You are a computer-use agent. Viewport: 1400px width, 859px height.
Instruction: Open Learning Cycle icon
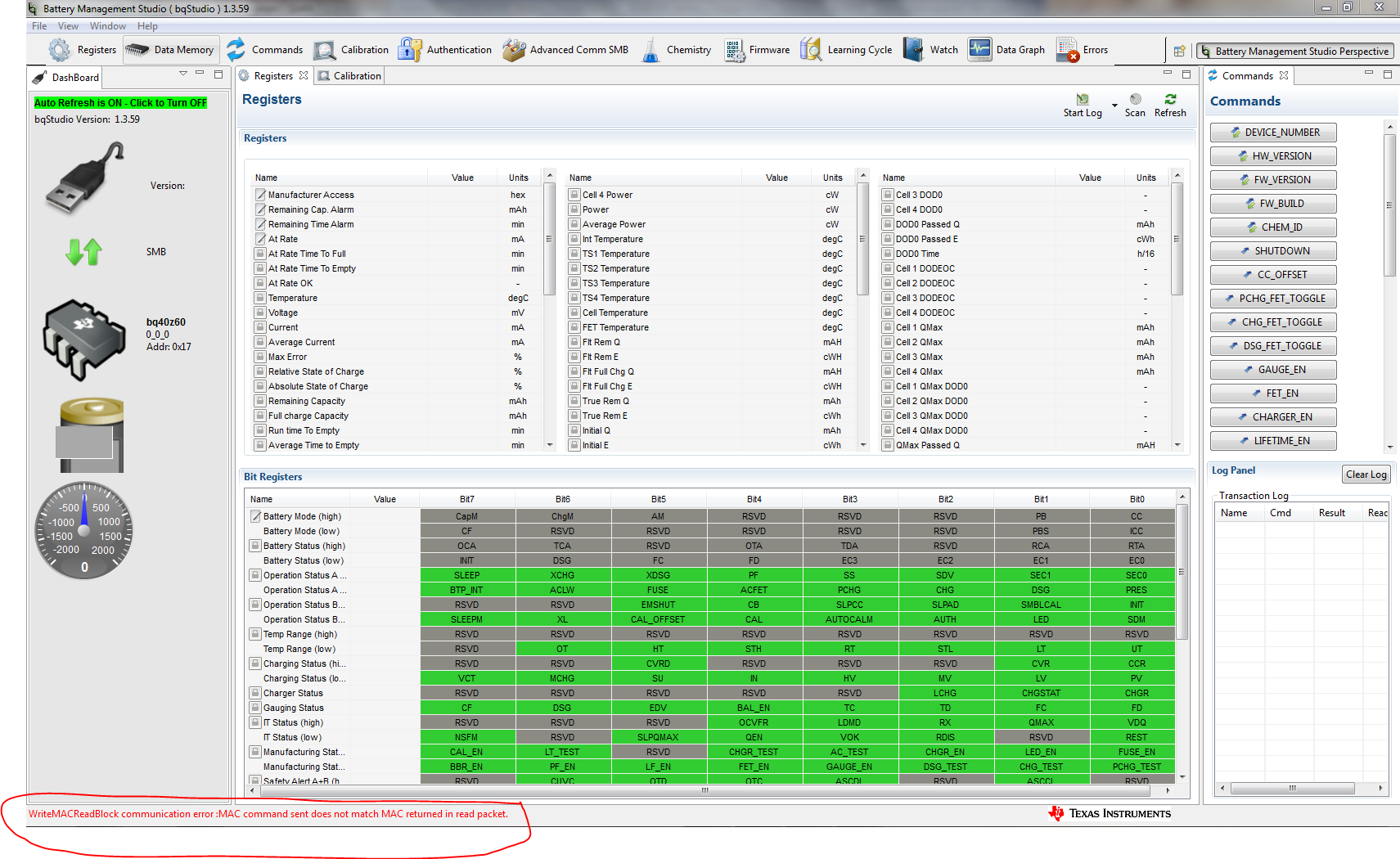811,50
